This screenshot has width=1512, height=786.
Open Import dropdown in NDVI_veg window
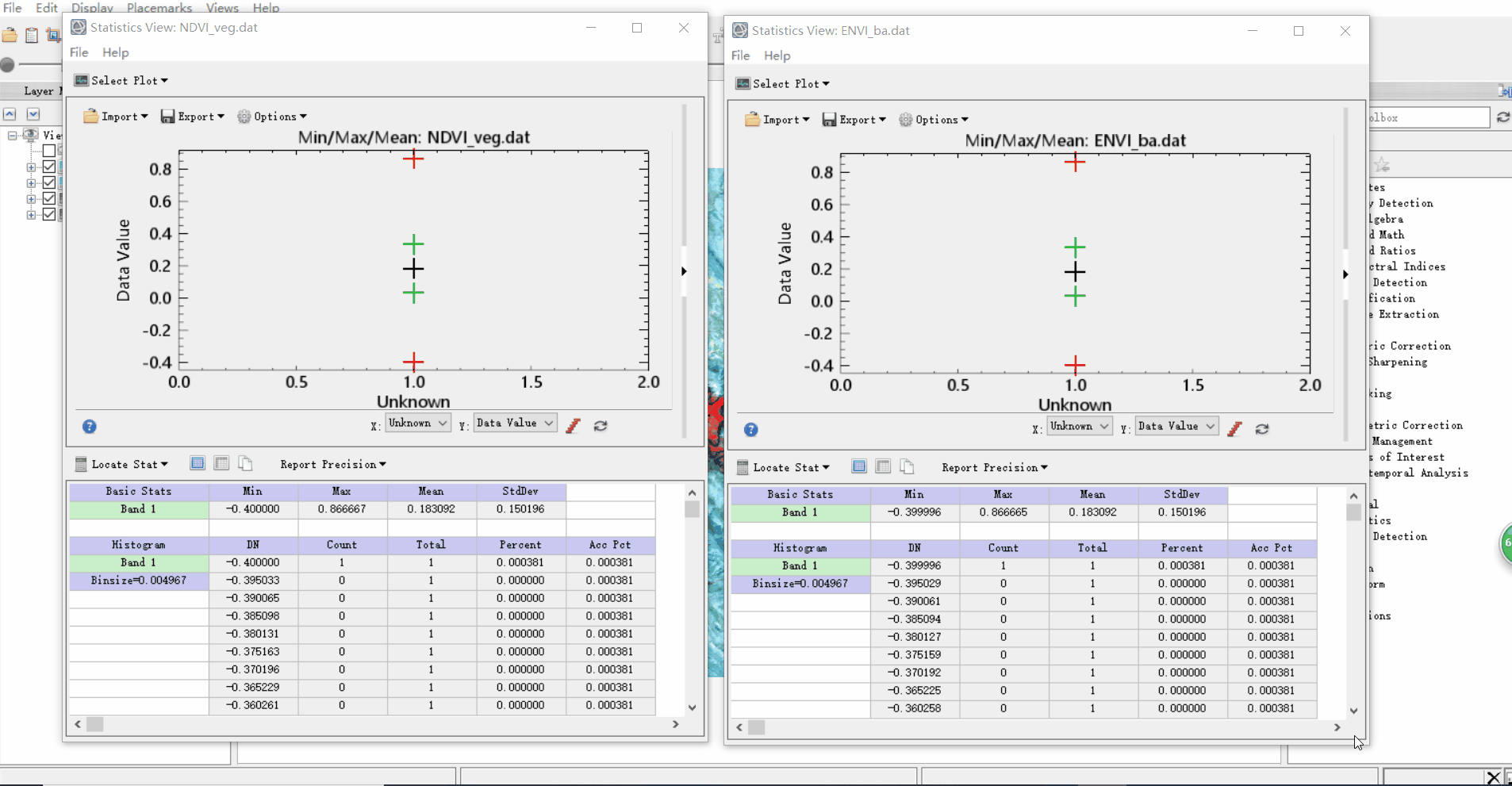[116, 117]
